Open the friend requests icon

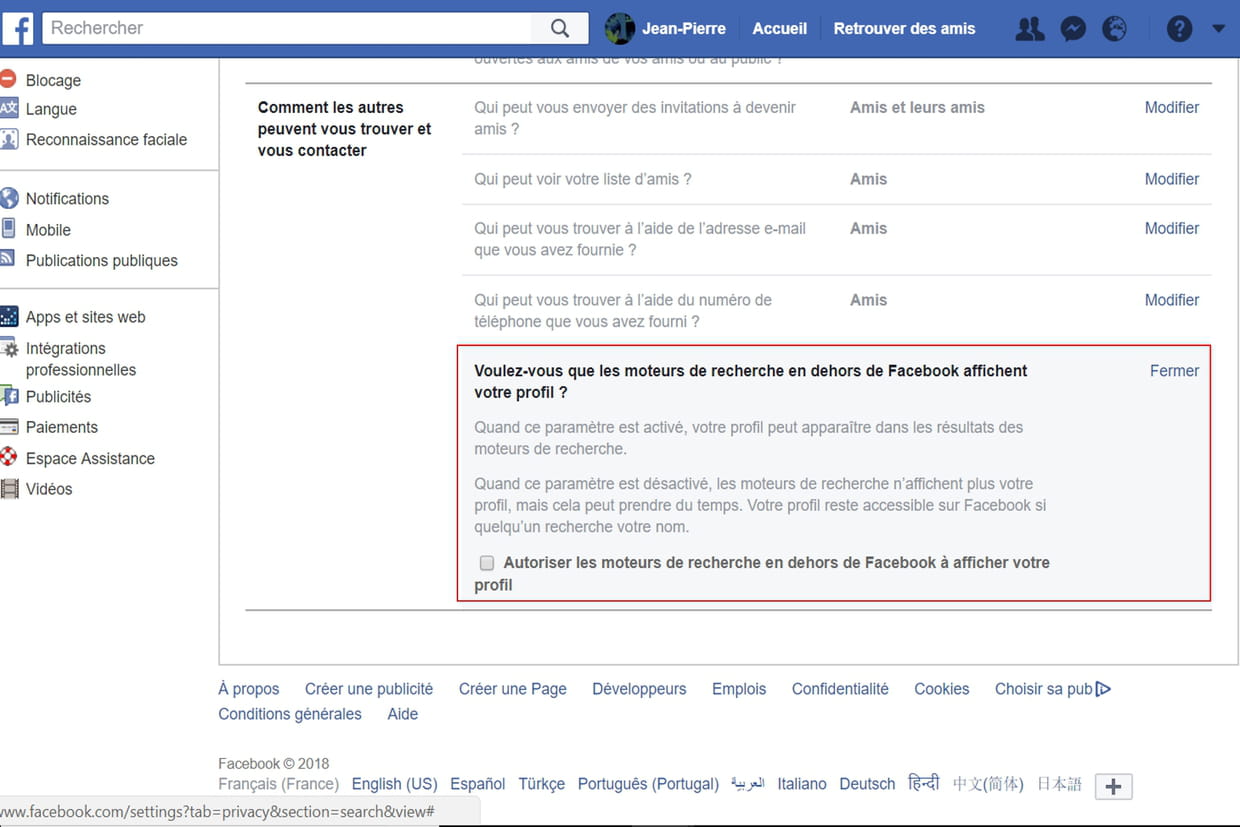(1029, 29)
